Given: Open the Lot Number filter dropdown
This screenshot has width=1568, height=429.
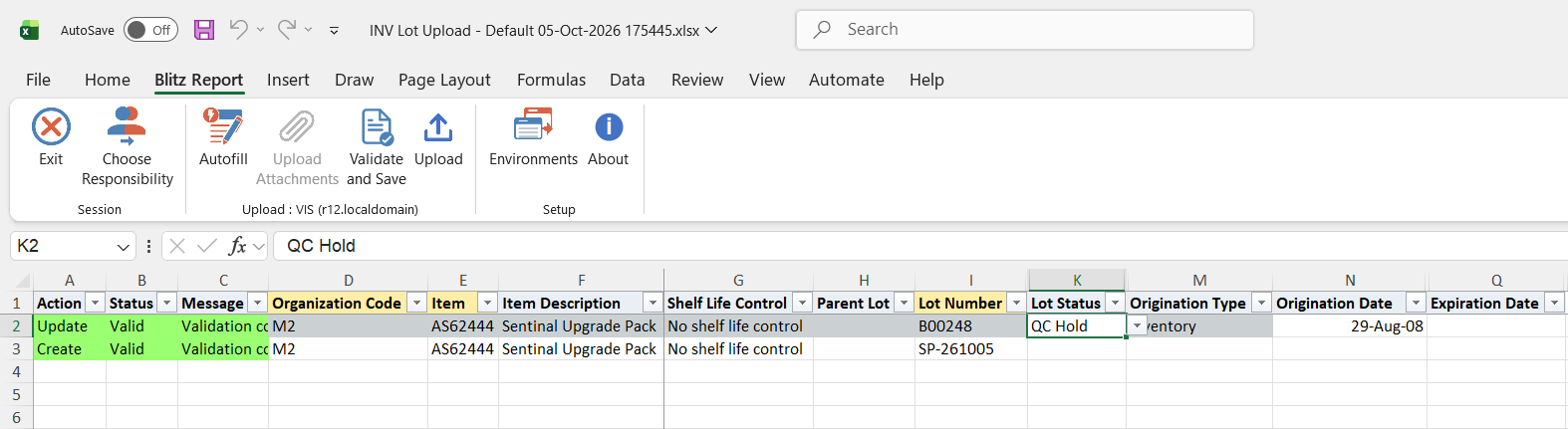Looking at the screenshot, I should tap(1016, 303).
